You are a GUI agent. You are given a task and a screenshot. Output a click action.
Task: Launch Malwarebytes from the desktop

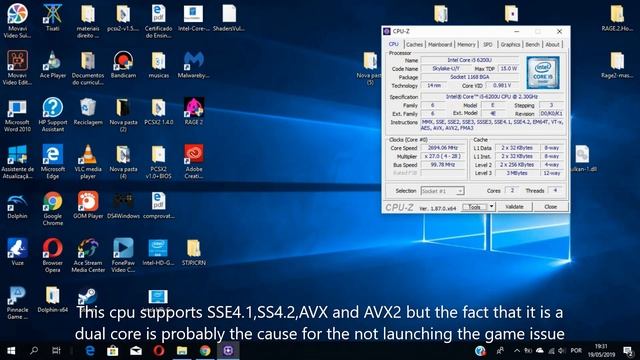[x=193, y=64]
